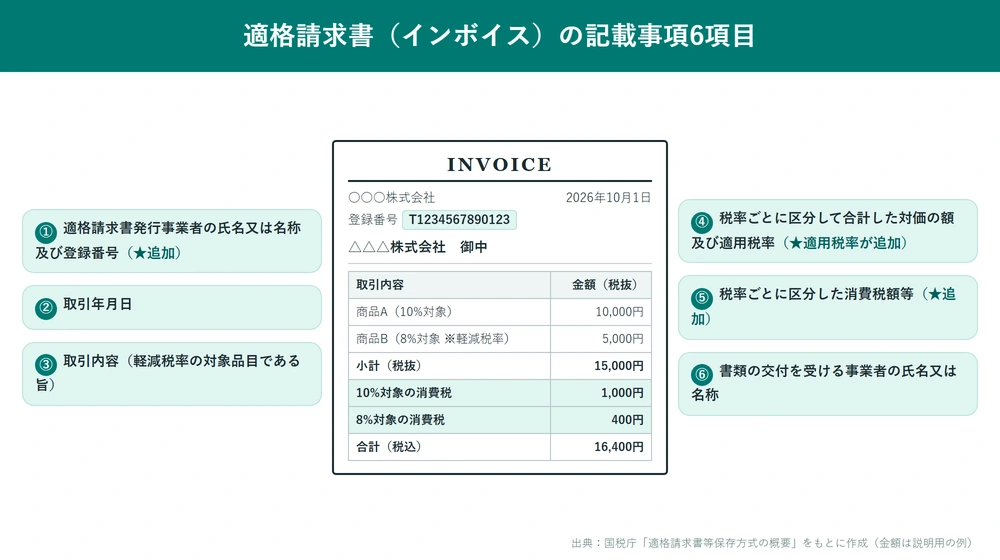The image size is (1000, 560).
Task: Click the date 2026年10月1日
Action: tap(608, 198)
